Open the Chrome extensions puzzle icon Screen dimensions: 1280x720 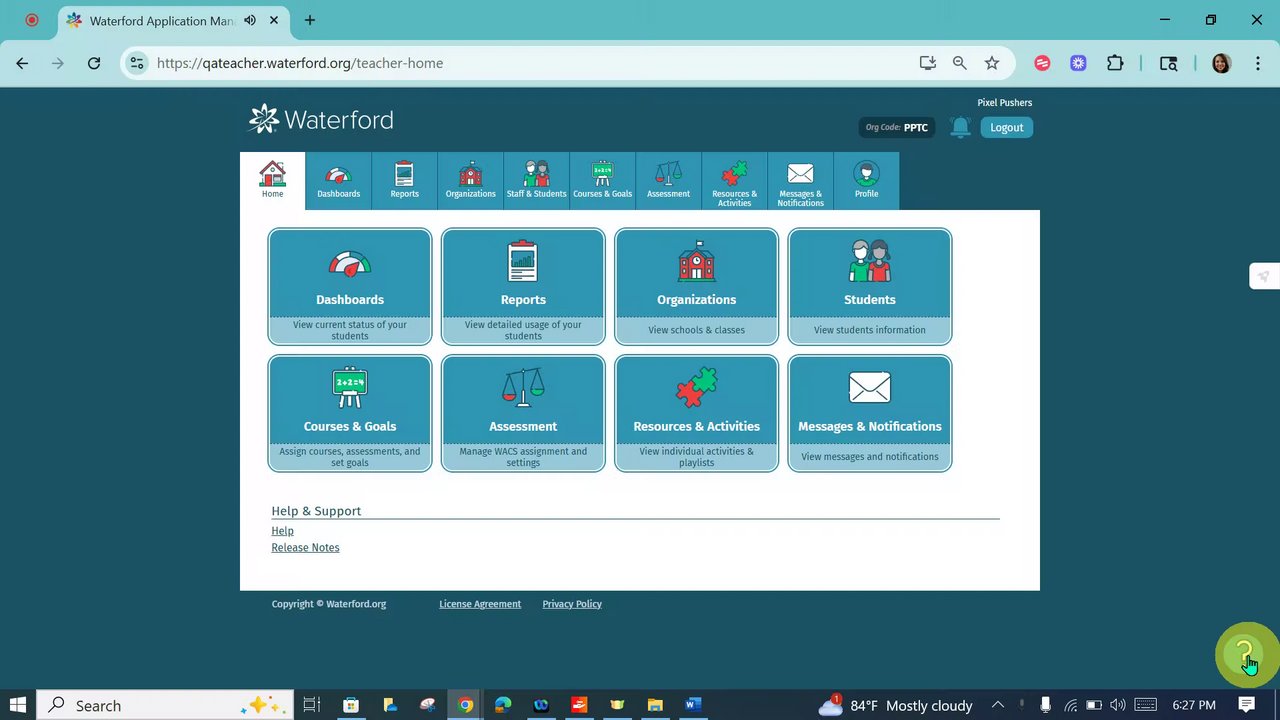(1115, 63)
